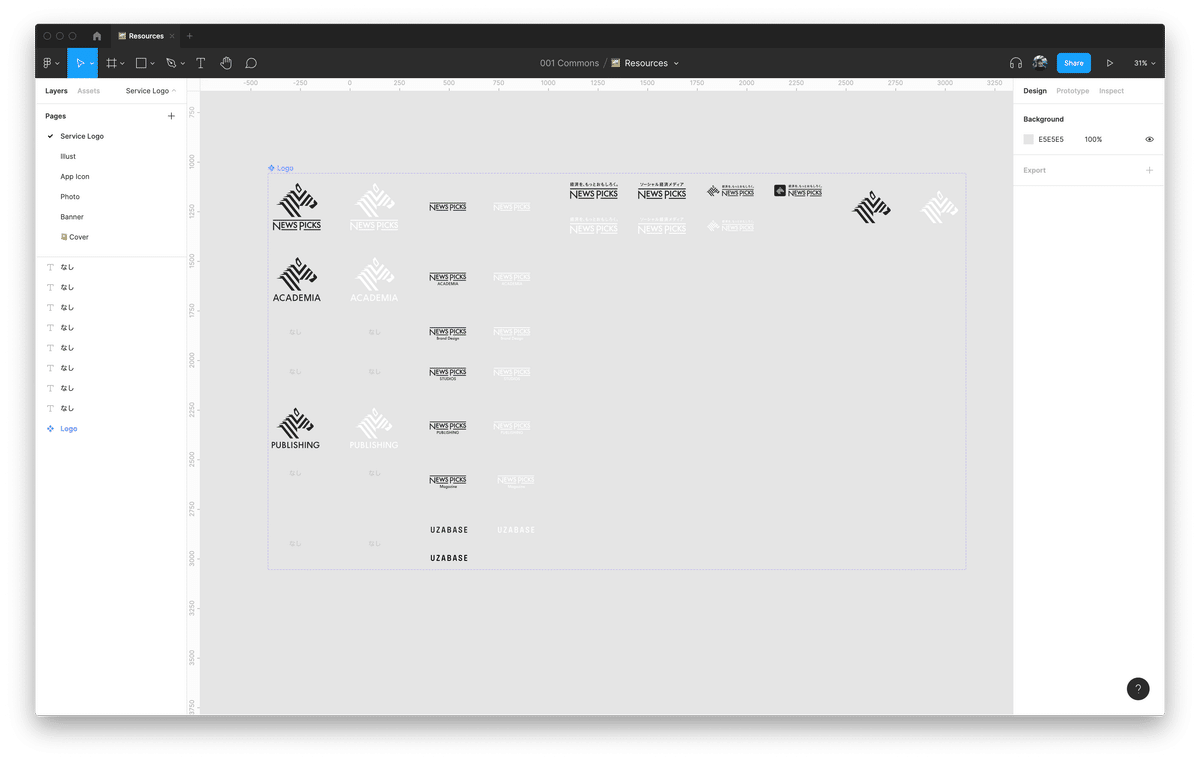Select the Comment tool
The width and height of the screenshot is (1200, 762).
[x=251, y=63]
